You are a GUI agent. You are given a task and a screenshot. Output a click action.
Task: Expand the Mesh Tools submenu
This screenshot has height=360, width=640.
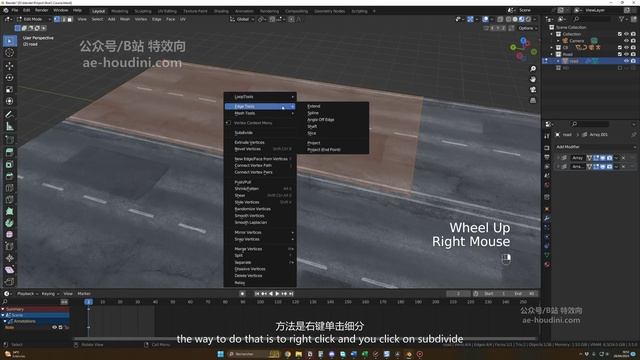pyautogui.click(x=260, y=113)
